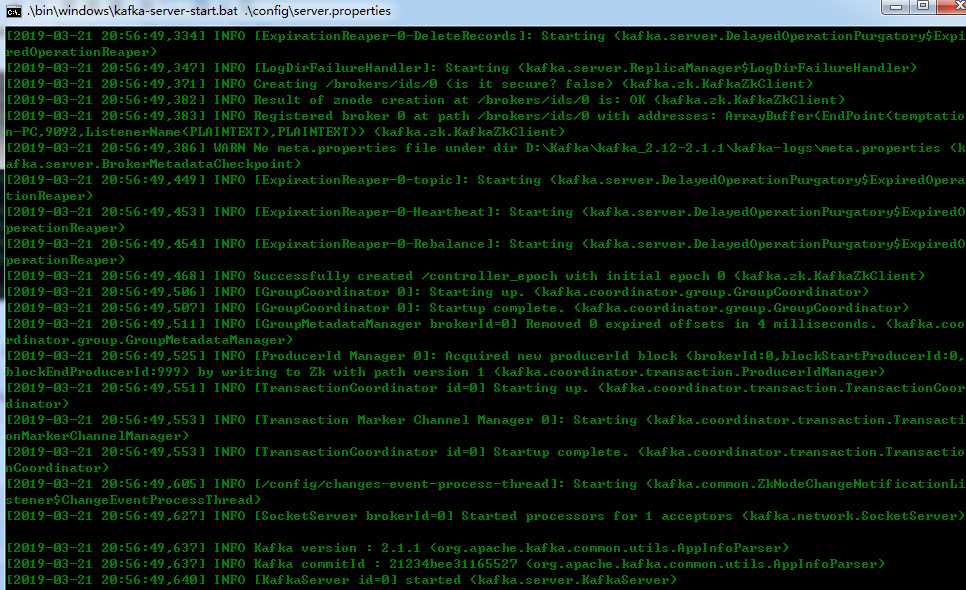This screenshot has height=590, width=966.
Task: Click the GroupCoordinator 'Starting up.' line
Action: coord(437,292)
